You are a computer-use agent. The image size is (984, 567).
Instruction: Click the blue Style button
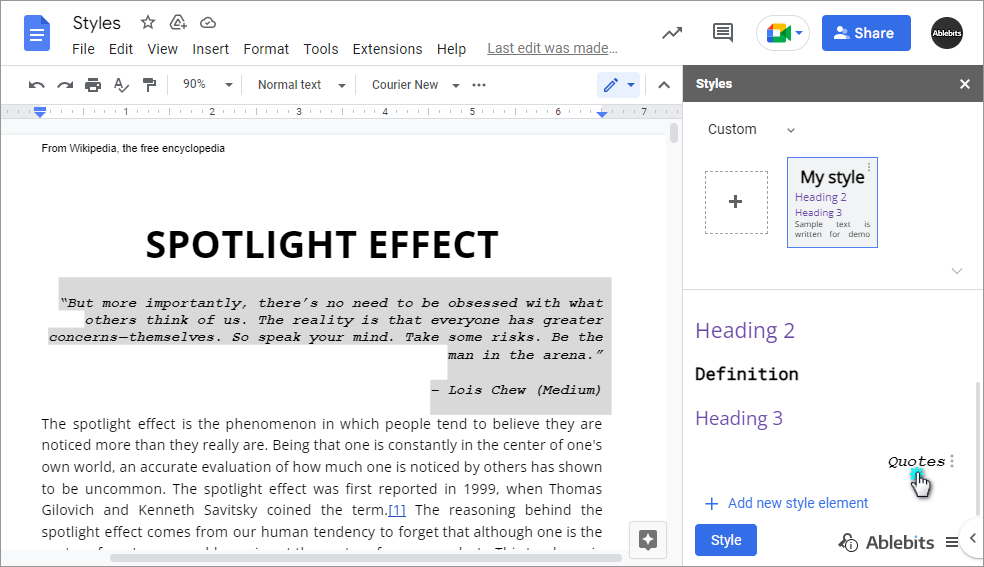click(725, 540)
